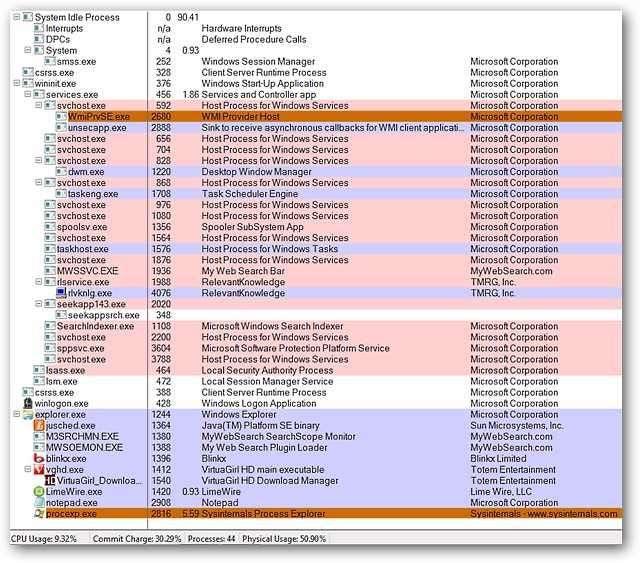
Task: Click 'Local Security Authority Process' description
Action: click(x=267, y=370)
